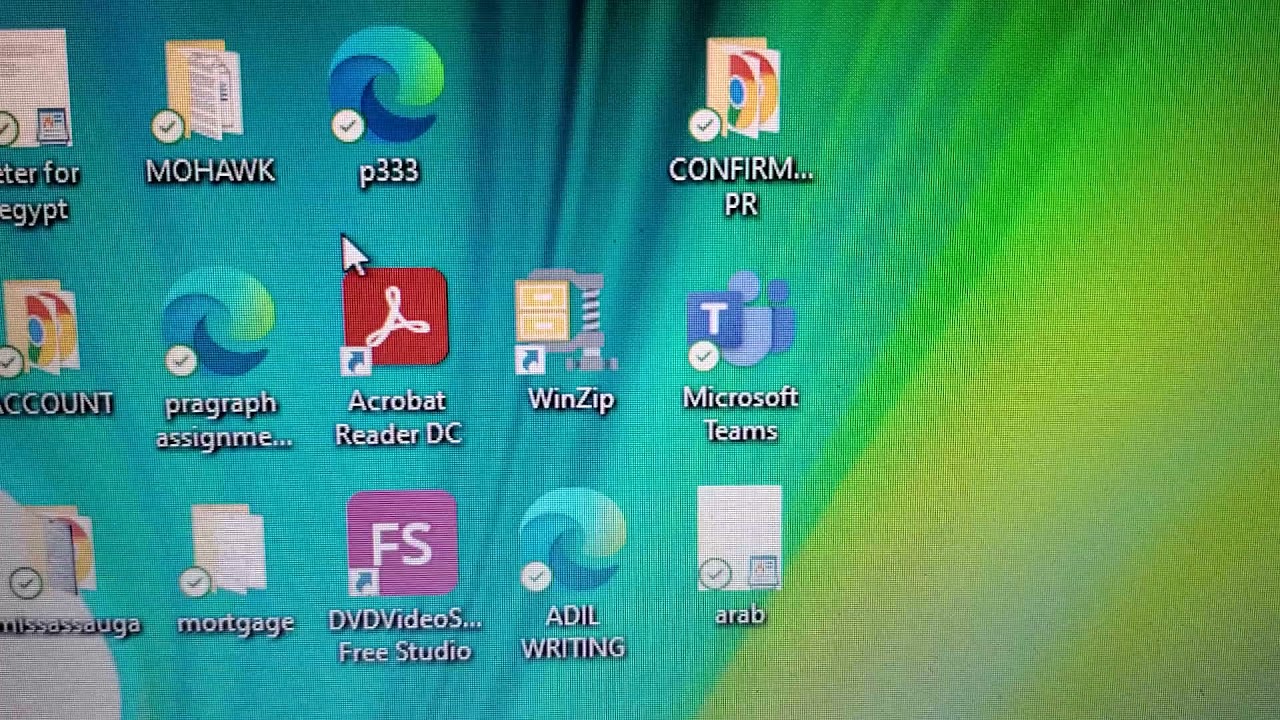This screenshot has width=1280, height=720.
Task: Click the 'DVDVideoS... Free Studio' label text
Action: click(405, 635)
